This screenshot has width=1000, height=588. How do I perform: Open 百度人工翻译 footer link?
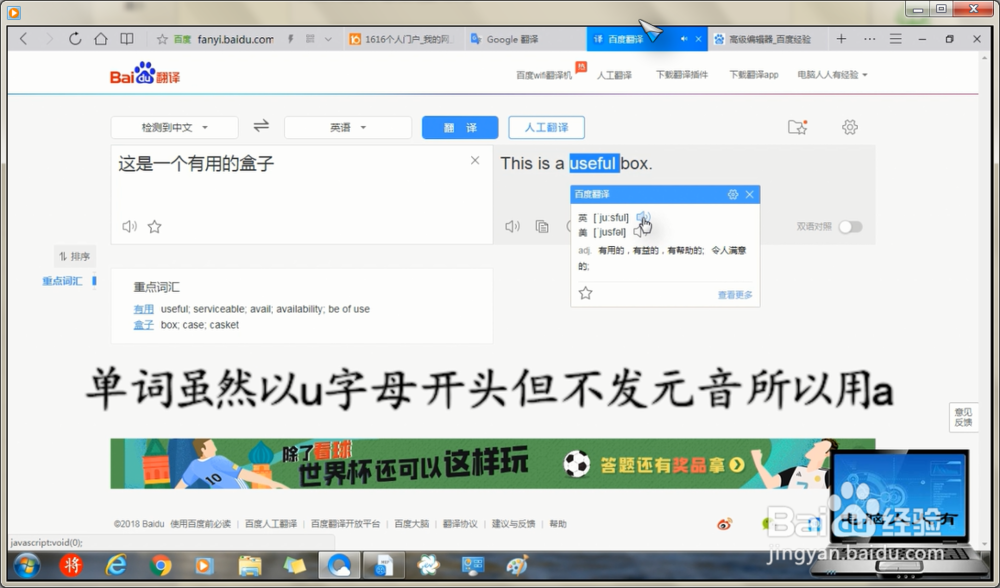click(x=271, y=524)
